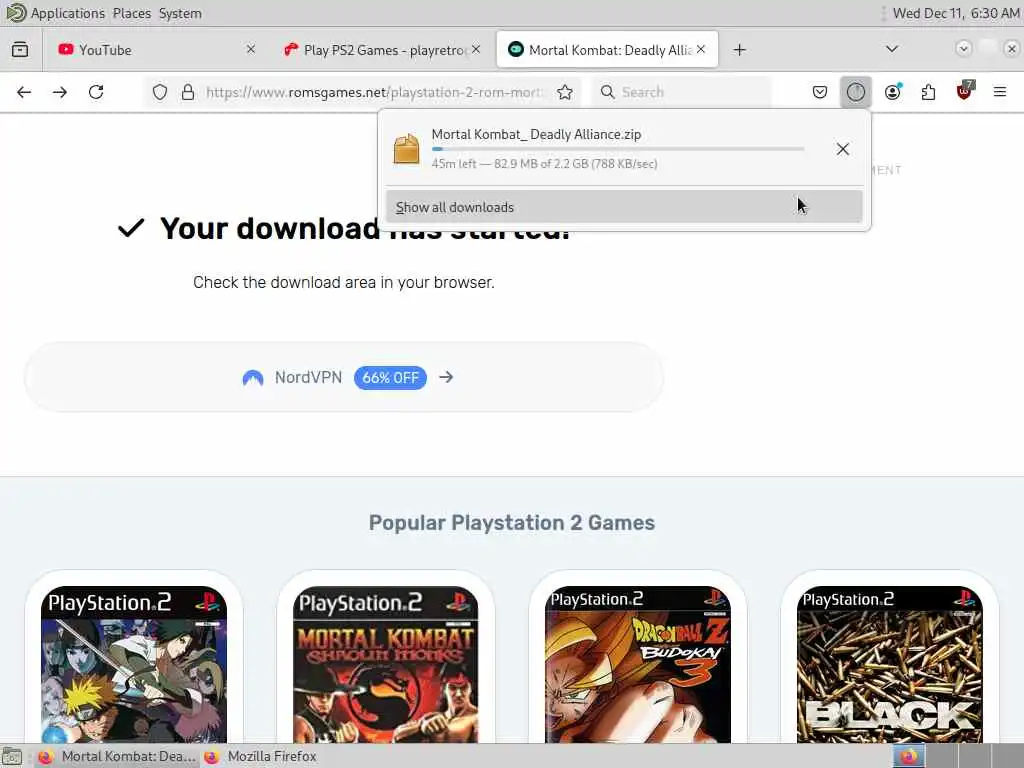Reload the current page
1024x768 pixels.
click(96, 92)
